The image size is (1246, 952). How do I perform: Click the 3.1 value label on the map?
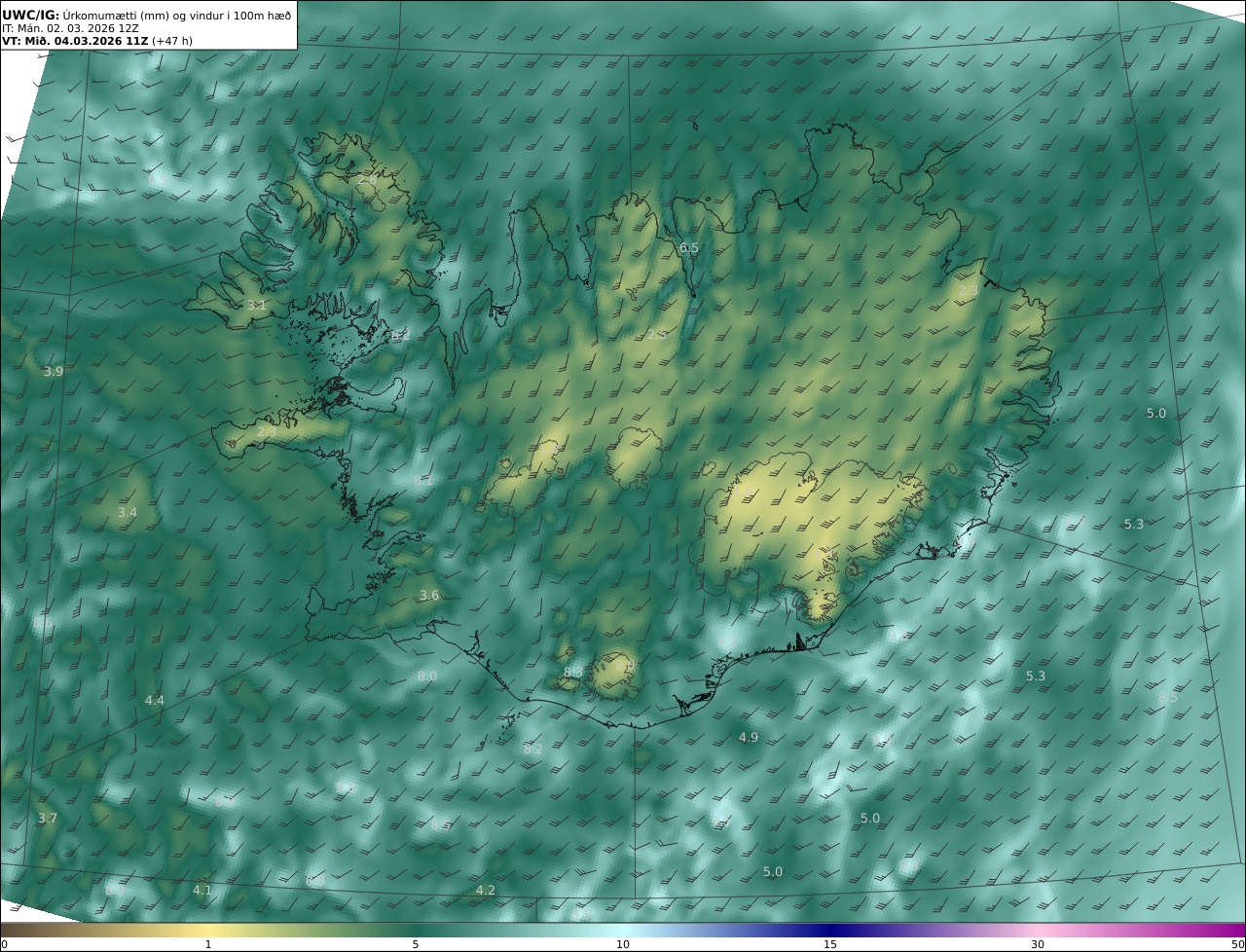(x=256, y=306)
